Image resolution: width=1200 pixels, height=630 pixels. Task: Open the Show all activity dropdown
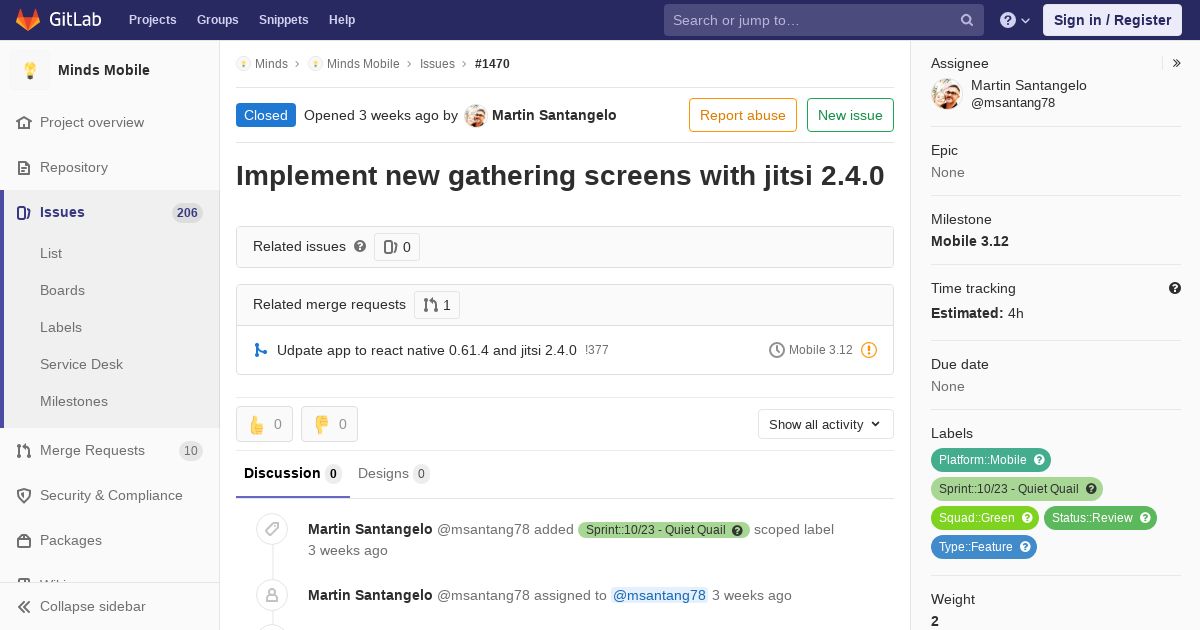(x=826, y=424)
